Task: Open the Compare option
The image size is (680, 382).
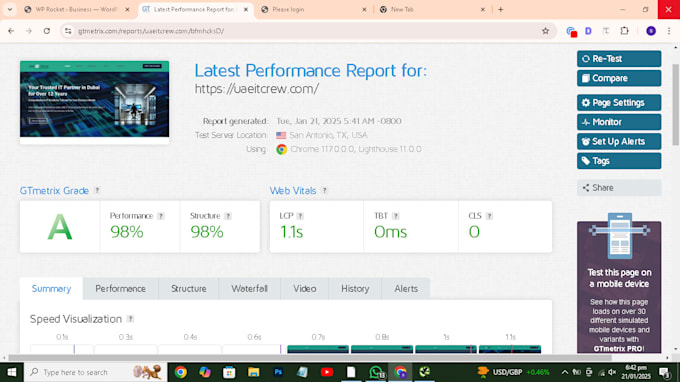Action: click(x=619, y=78)
